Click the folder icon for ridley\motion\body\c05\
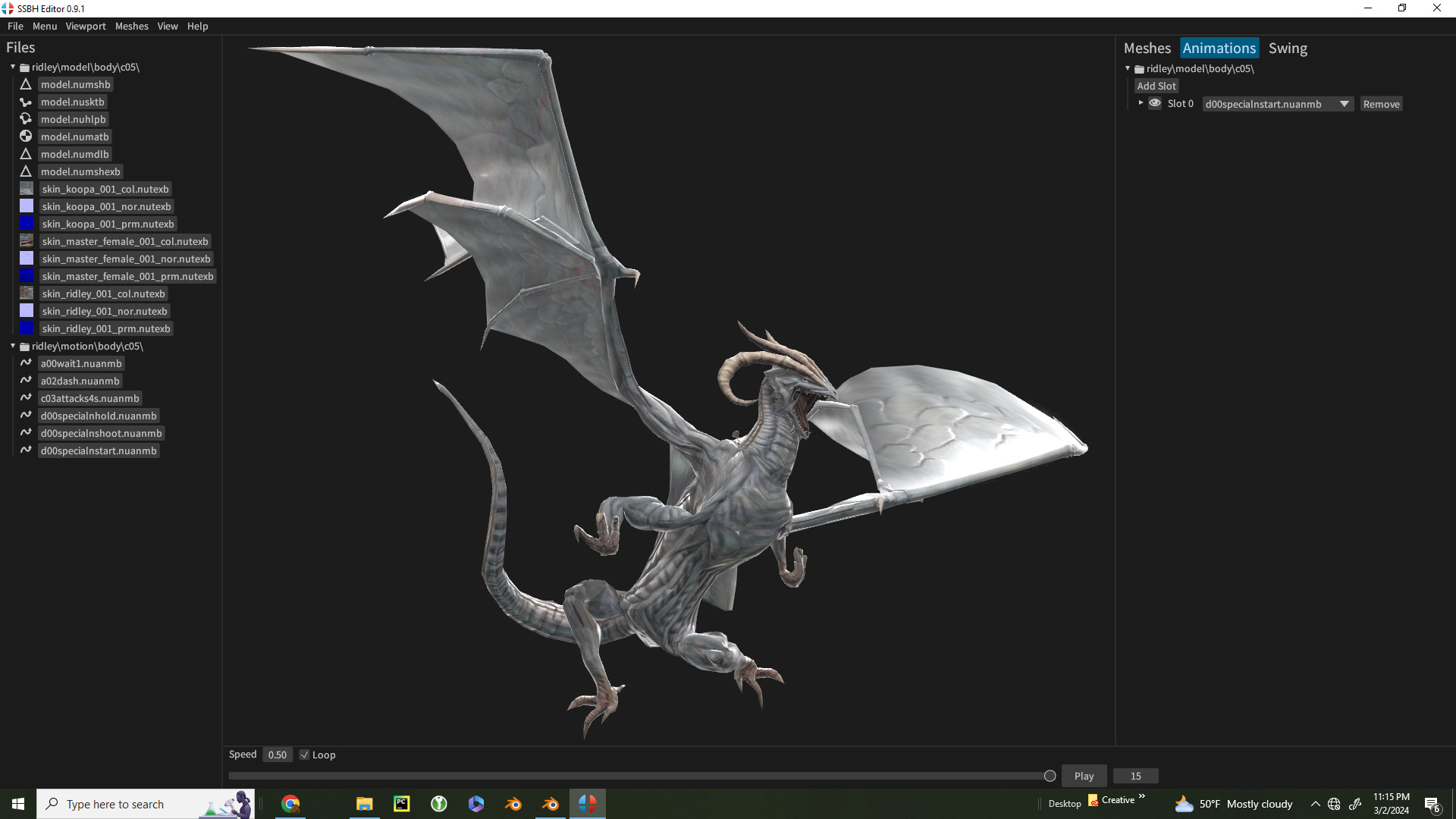The width and height of the screenshot is (1456, 819). point(24,346)
